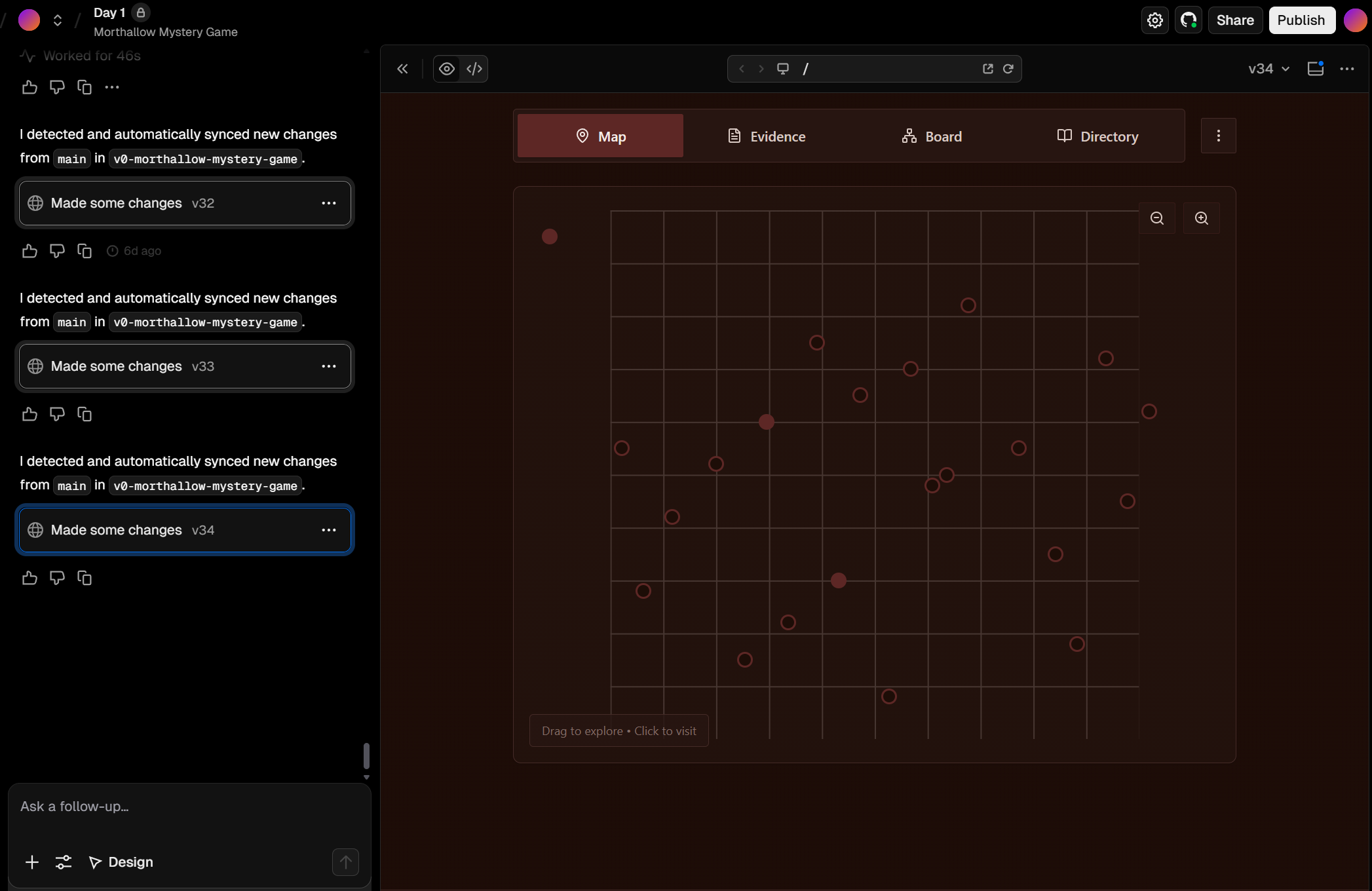This screenshot has width=1372, height=891.
Task: Open preview in new tab
Action: [988, 69]
